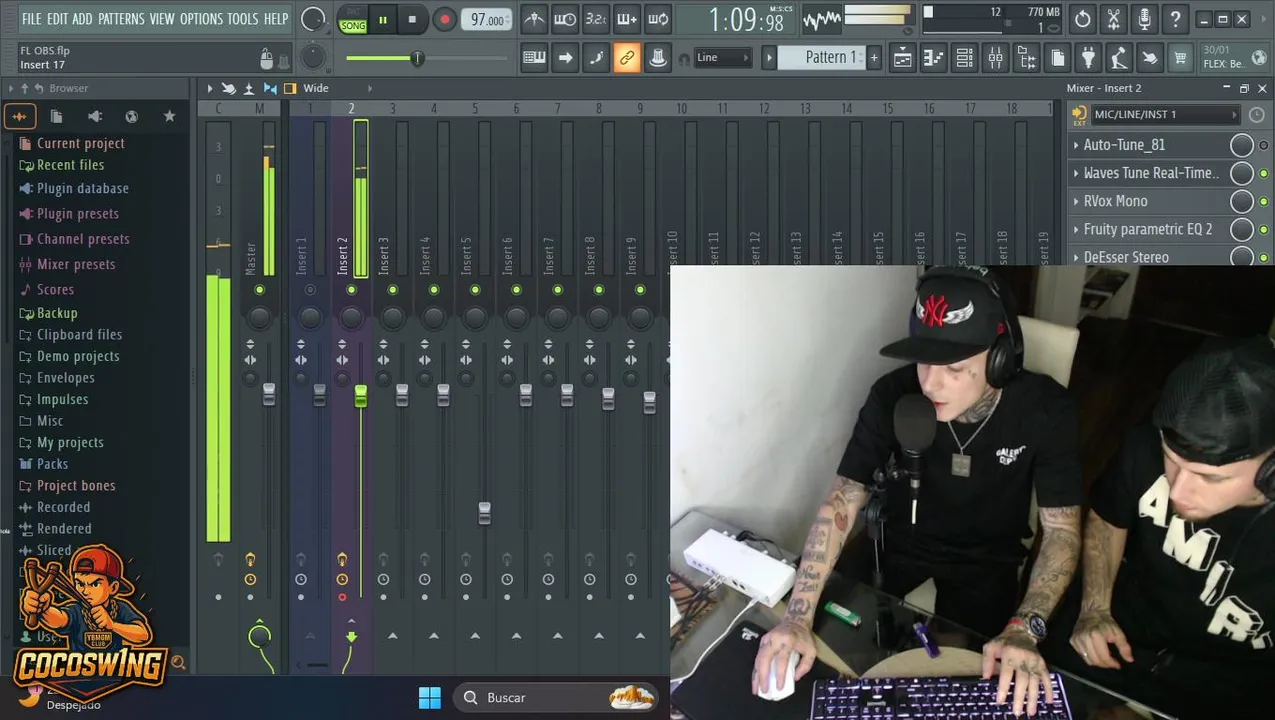Image resolution: width=1275 pixels, height=720 pixels.
Task: Mute Insert 9 track green light
Action: [x=640, y=290]
